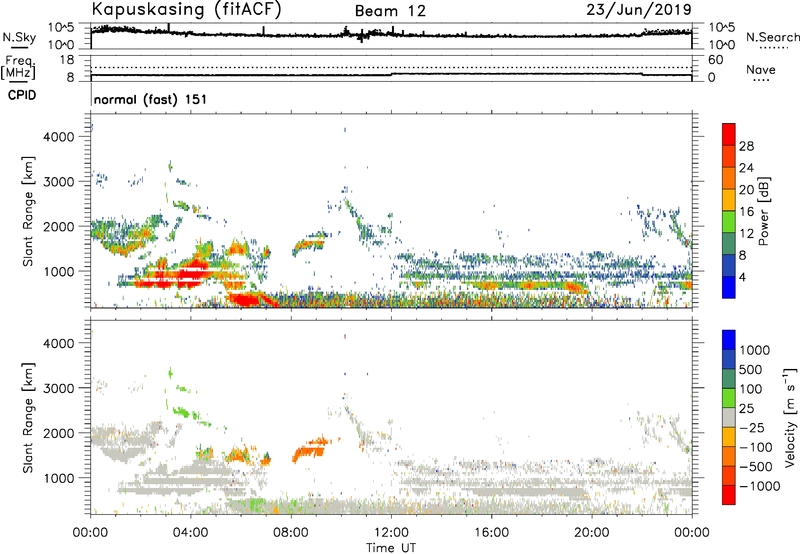
Task: Click the '4000' tick of the power panel
Action: click(59, 137)
